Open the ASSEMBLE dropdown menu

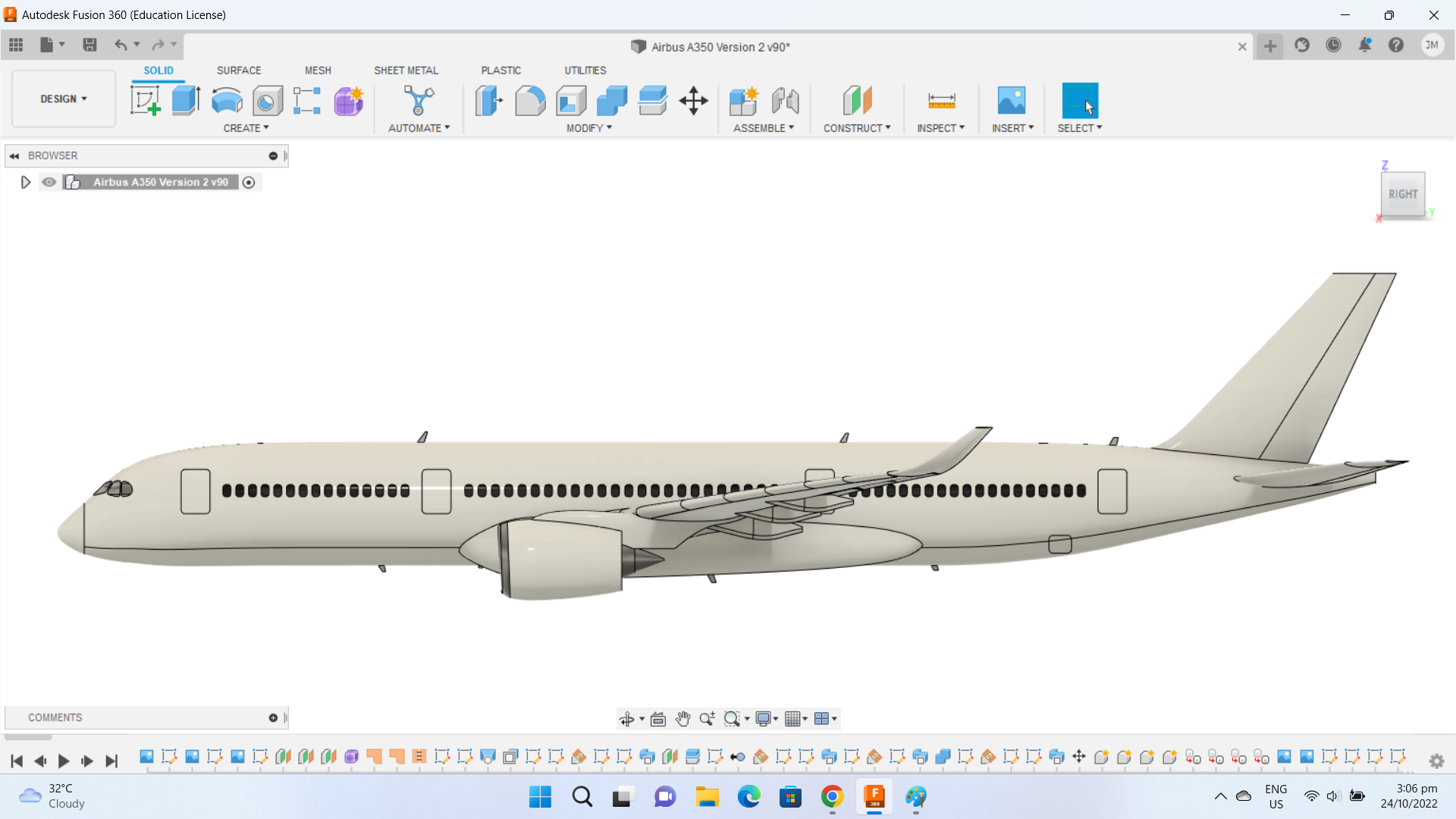764,128
